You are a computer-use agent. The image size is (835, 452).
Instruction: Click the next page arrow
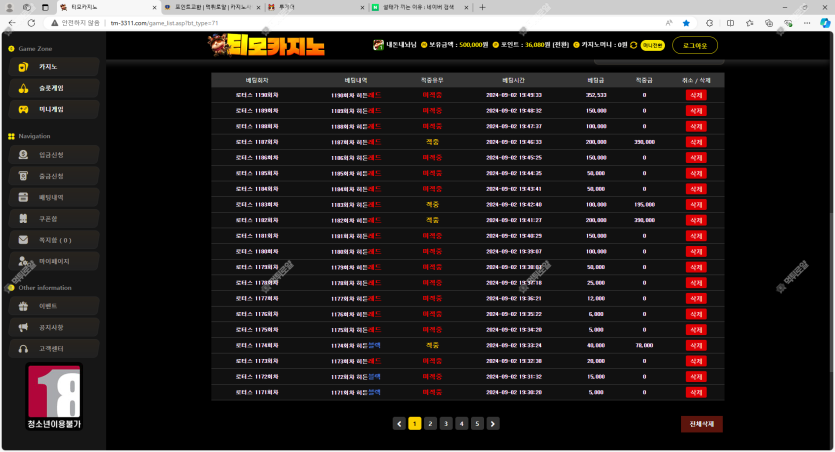493,424
